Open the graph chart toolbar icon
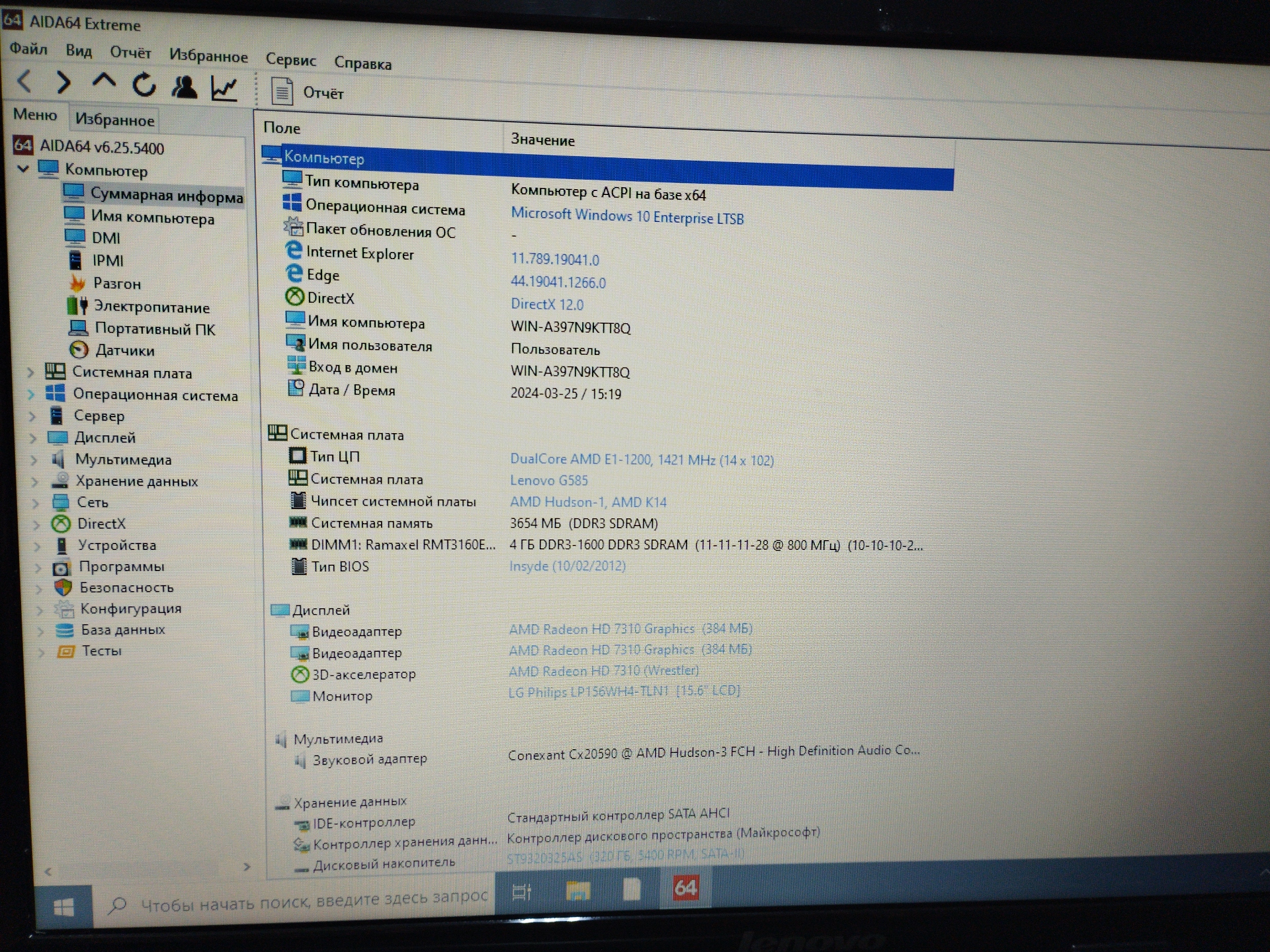 224,88
